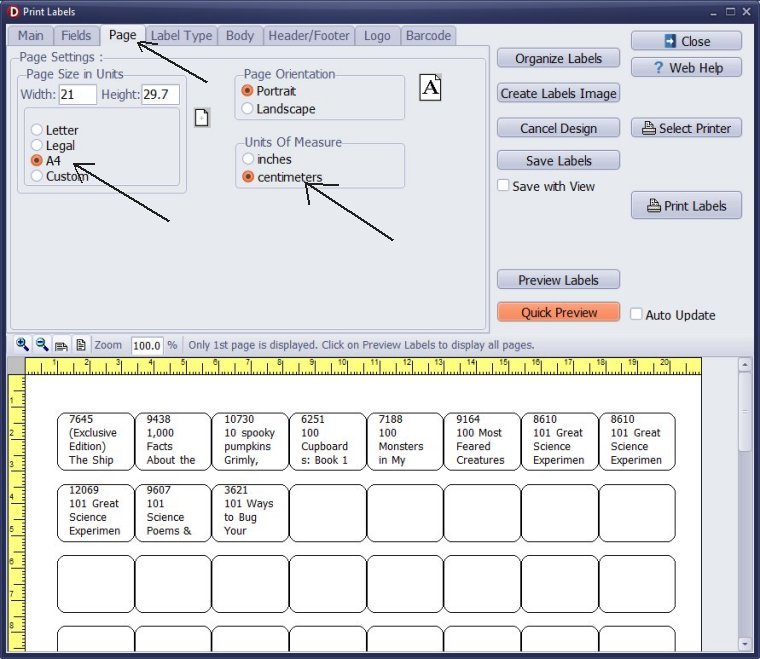Screen dimensions: 760x659
Task: Select the Letter page size option
Action: pos(37,130)
